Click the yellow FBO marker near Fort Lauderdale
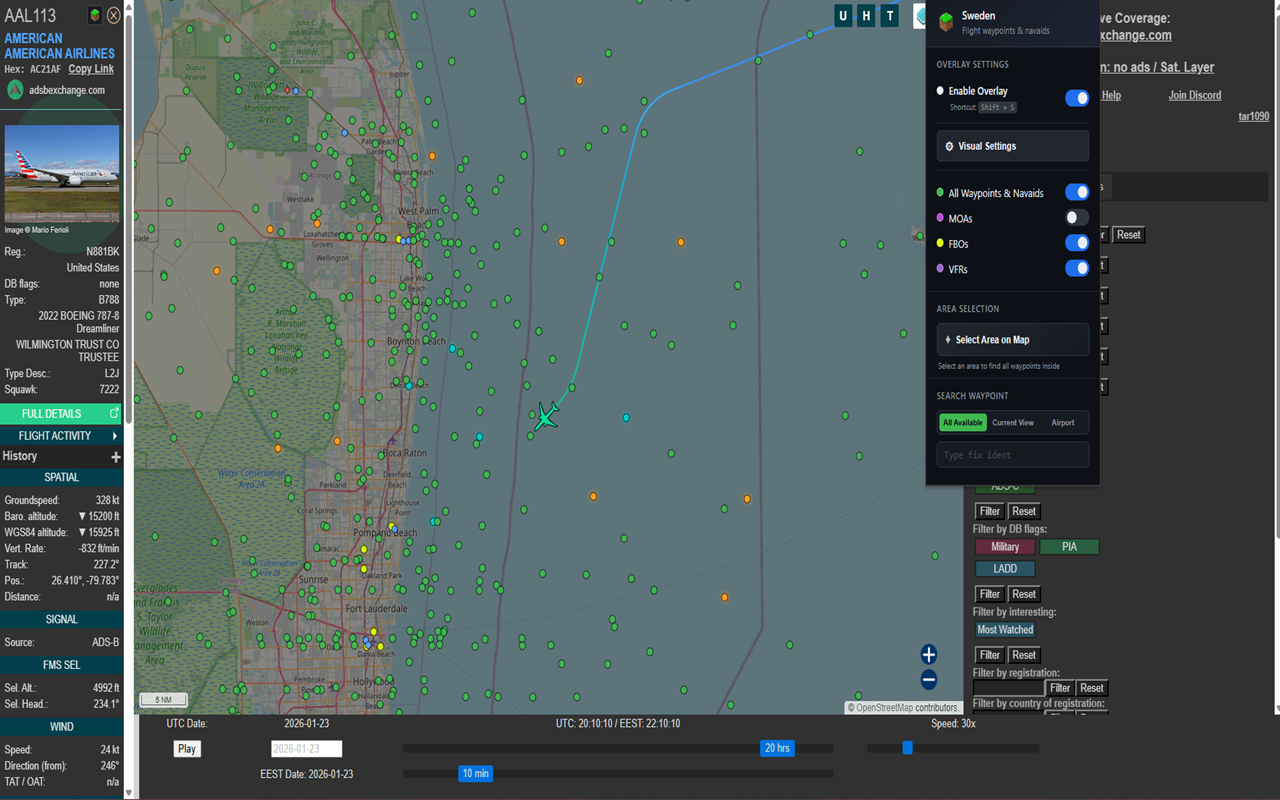The width and height of the screenshot is (1280, 800). [374, 631]
